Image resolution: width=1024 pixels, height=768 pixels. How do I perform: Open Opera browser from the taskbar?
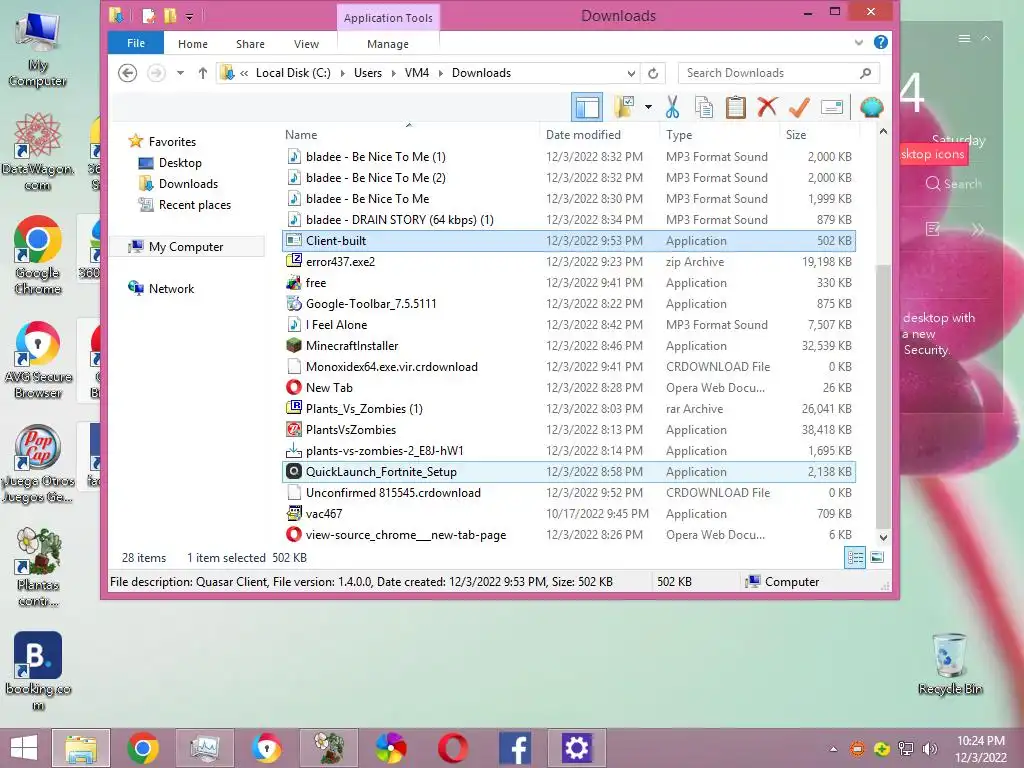(453, 748)
